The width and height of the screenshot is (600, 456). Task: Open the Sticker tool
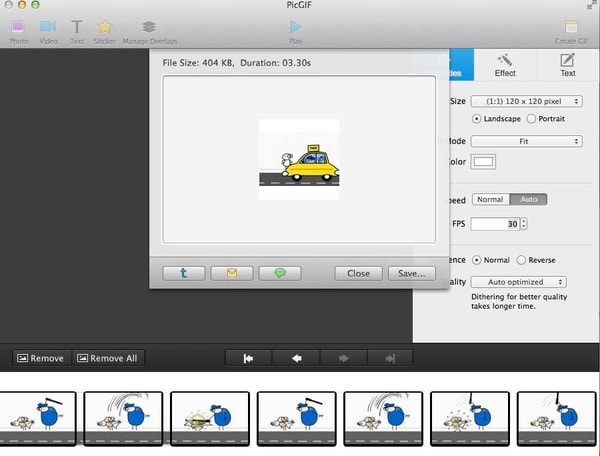click(x=104, y=32)
